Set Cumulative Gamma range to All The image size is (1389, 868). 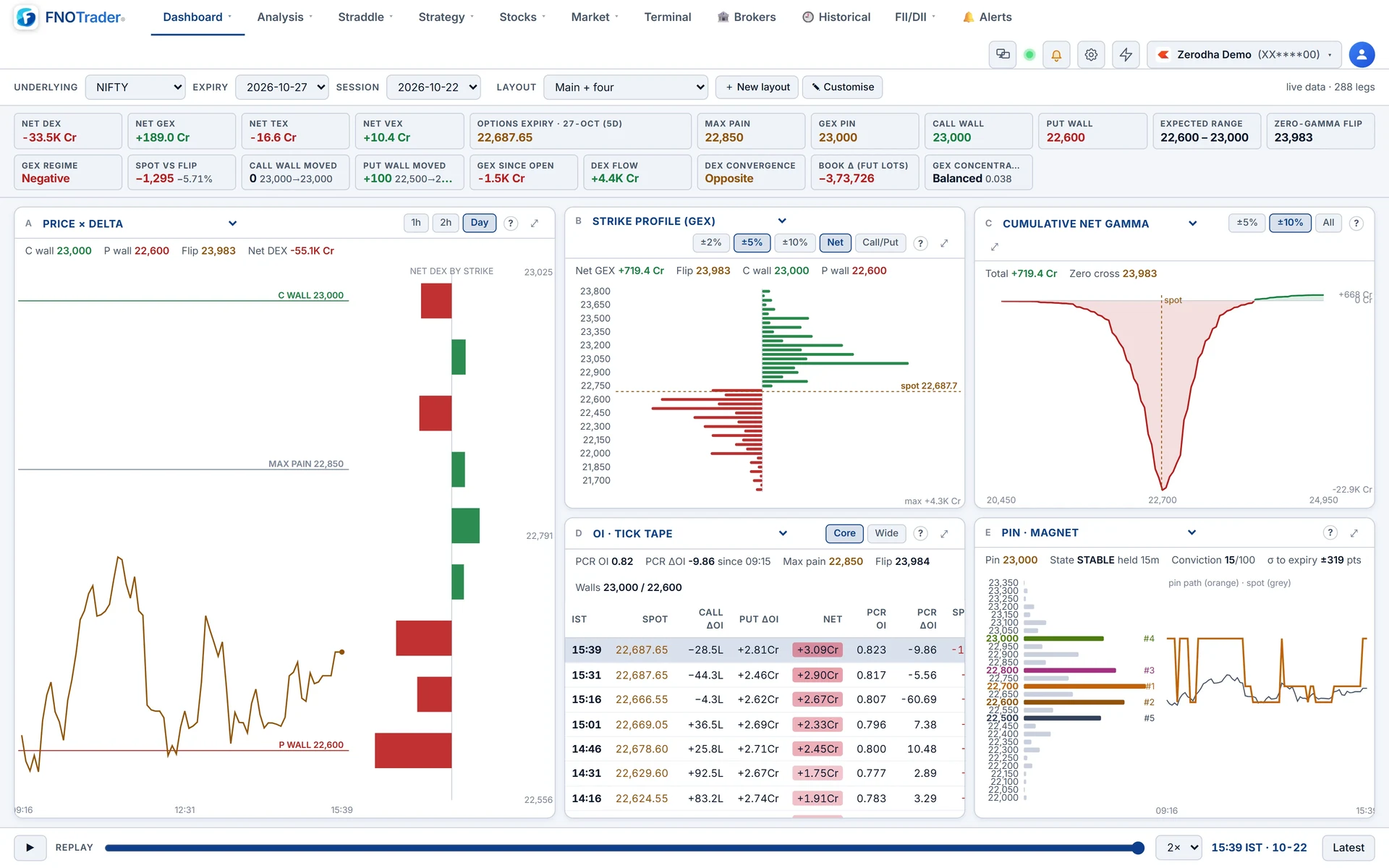pyautogui.click(x=1328, y=223)
